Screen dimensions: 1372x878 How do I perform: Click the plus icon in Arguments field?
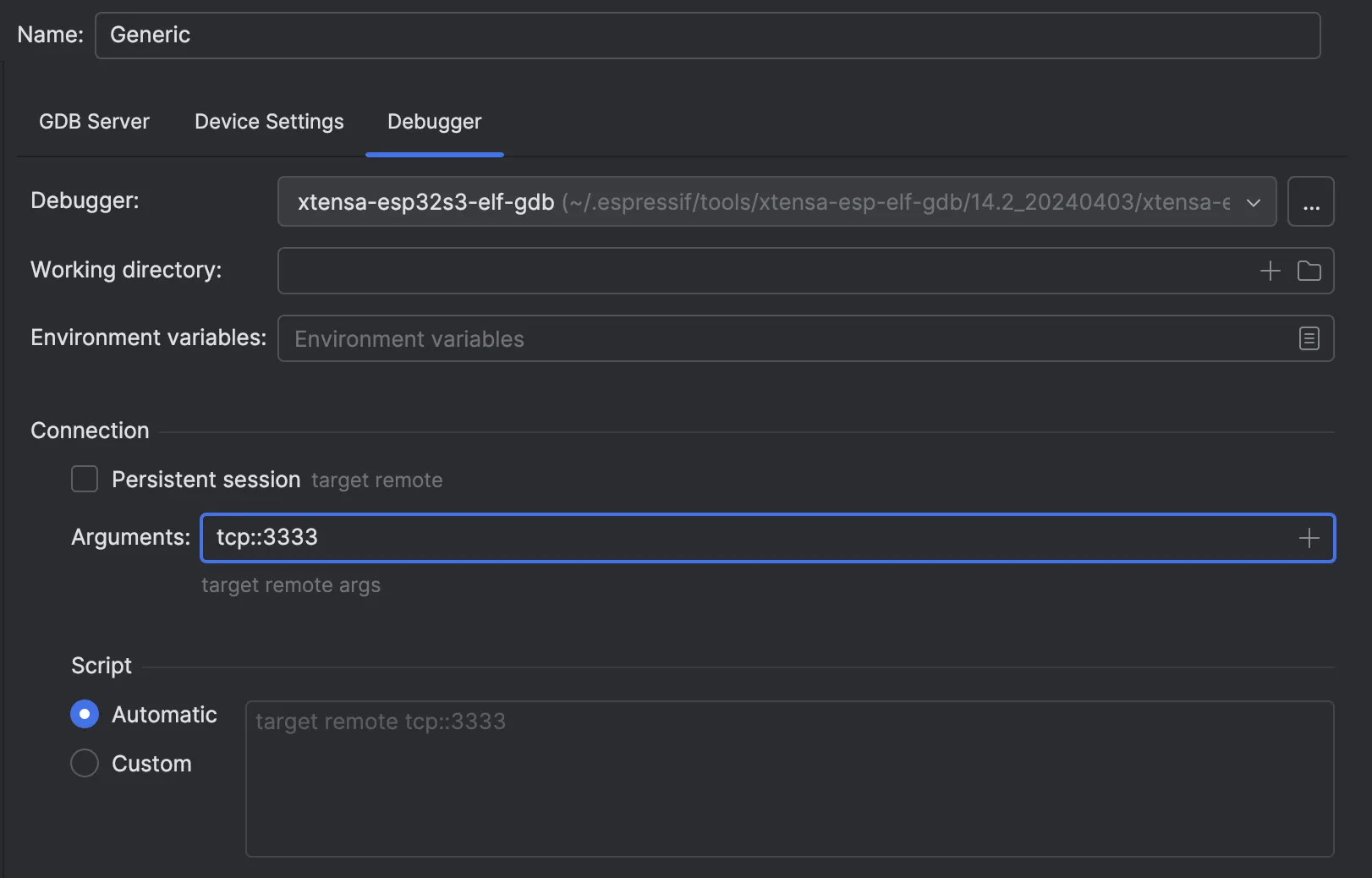pyautogui.click(x=1309, y=538)
